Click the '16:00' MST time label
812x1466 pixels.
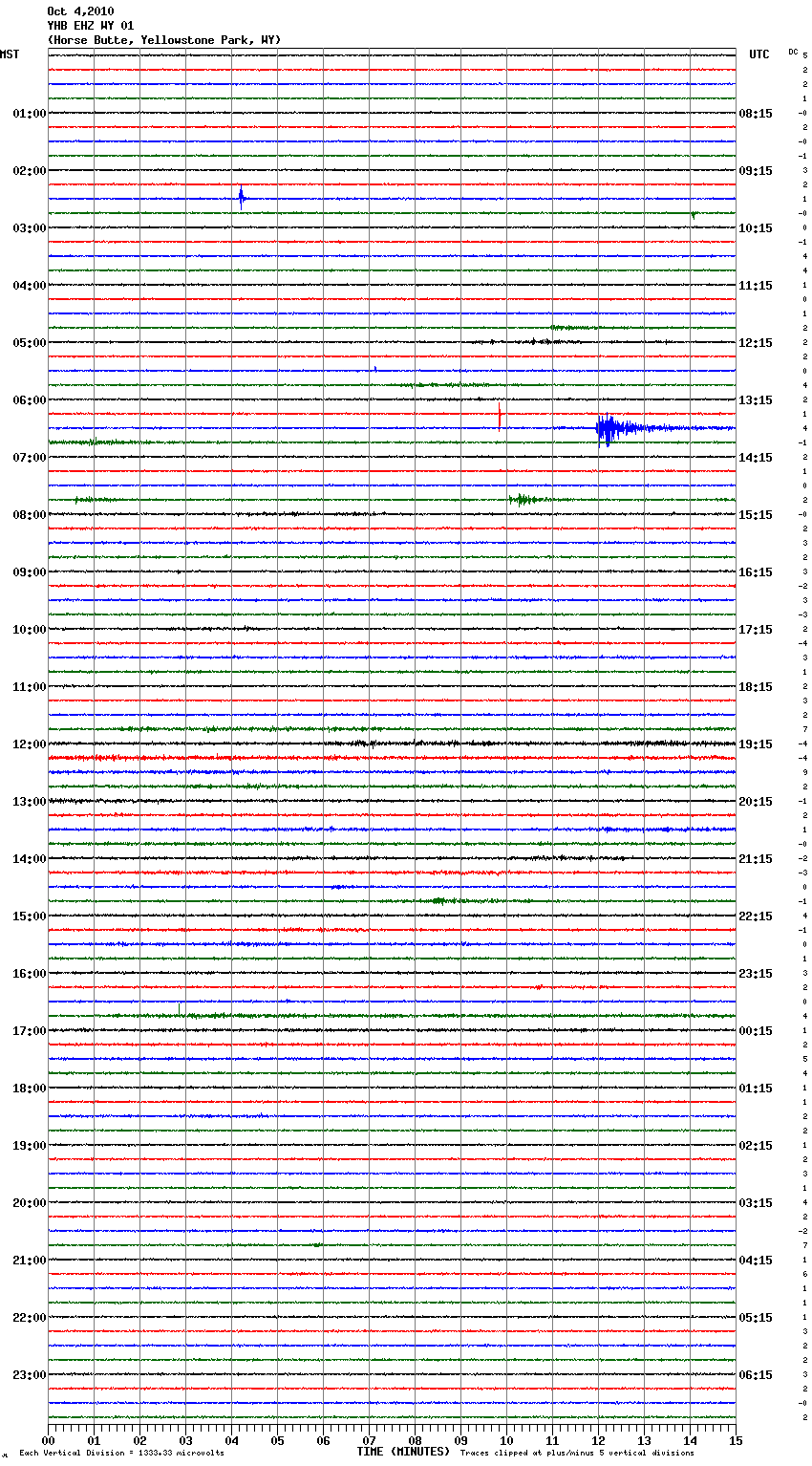tap(30, 974)
